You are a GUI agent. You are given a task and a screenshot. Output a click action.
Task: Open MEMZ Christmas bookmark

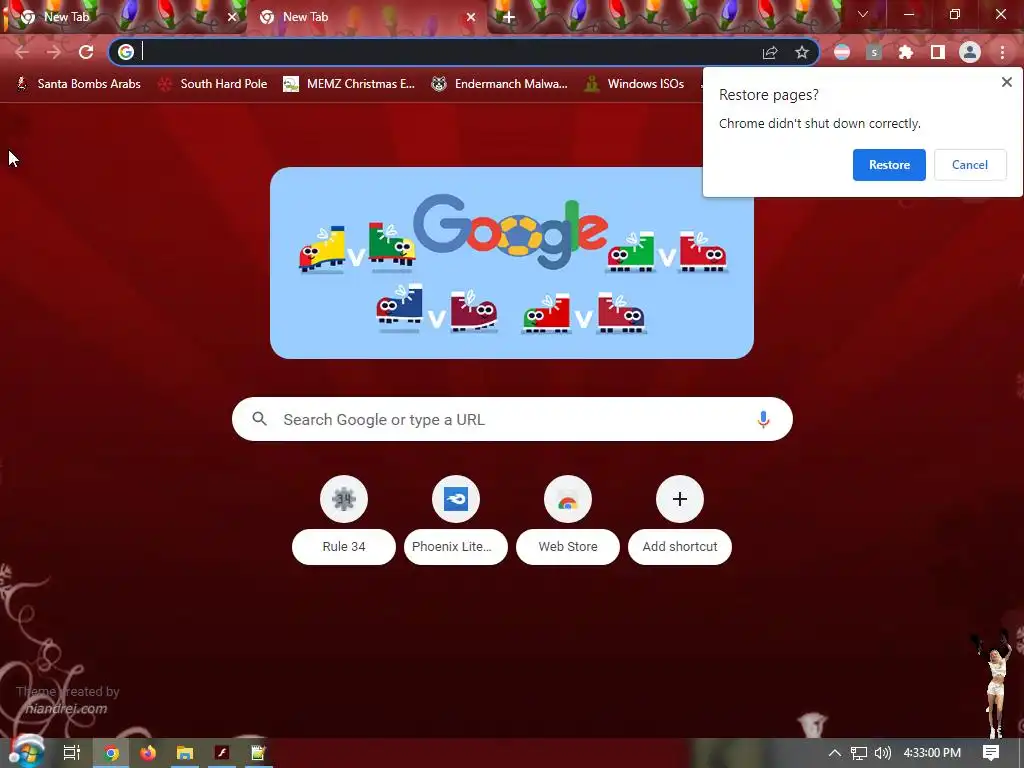pyautogui.click(x=349, y=84)
